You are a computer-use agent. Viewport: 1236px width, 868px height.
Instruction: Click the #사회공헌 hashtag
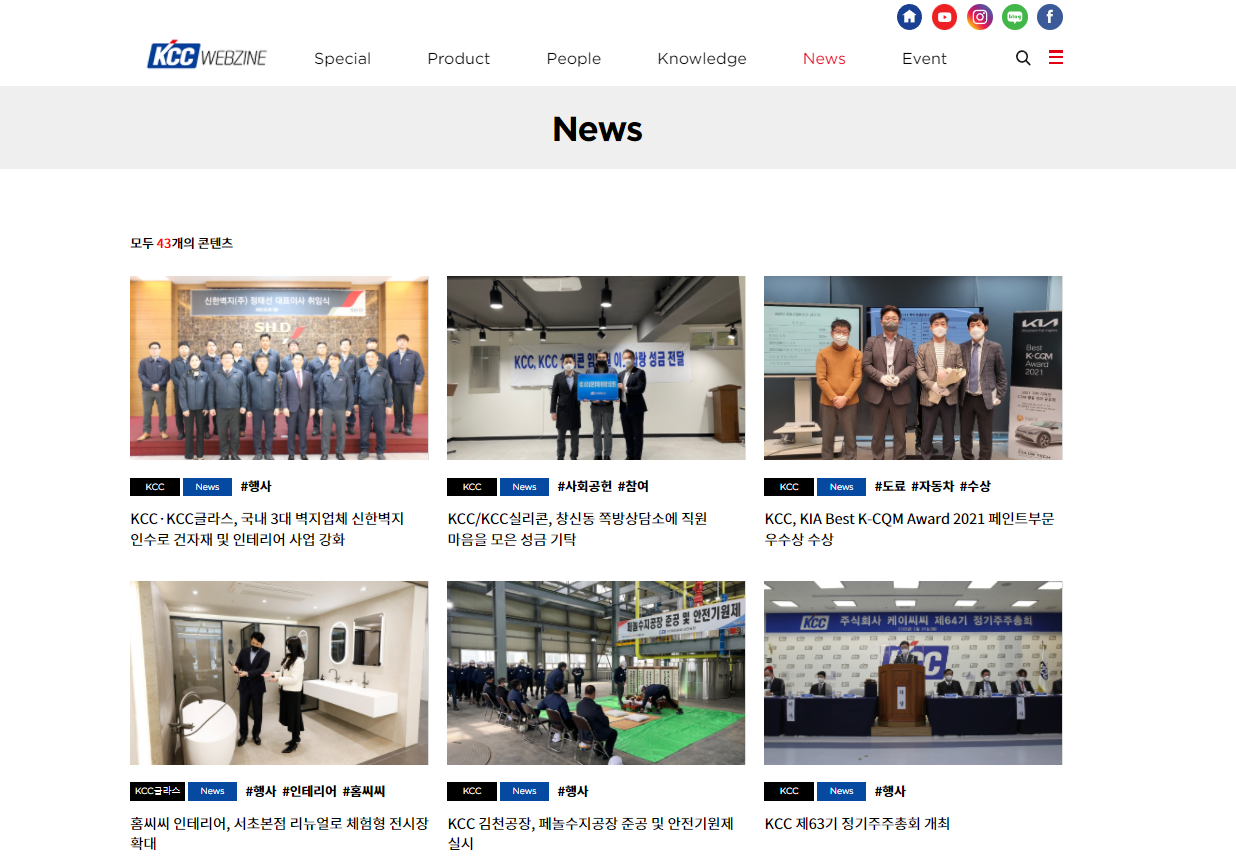[x=583, y=487]
